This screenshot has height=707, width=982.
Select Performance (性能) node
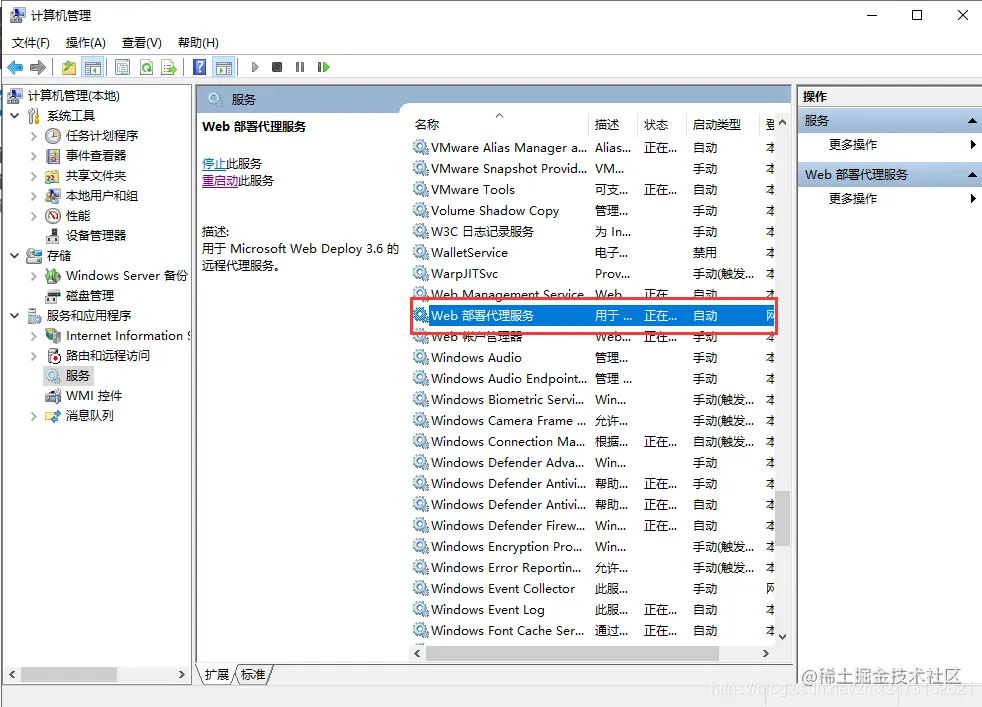pyautogui.click(x=78, y=215)
